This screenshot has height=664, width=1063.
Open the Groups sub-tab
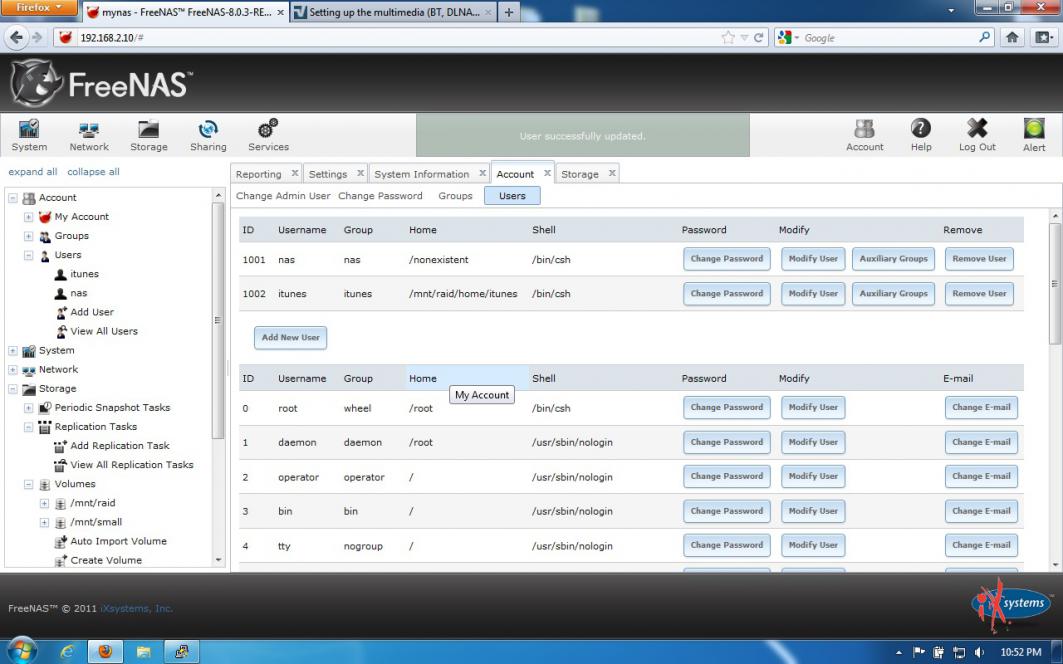455,196
